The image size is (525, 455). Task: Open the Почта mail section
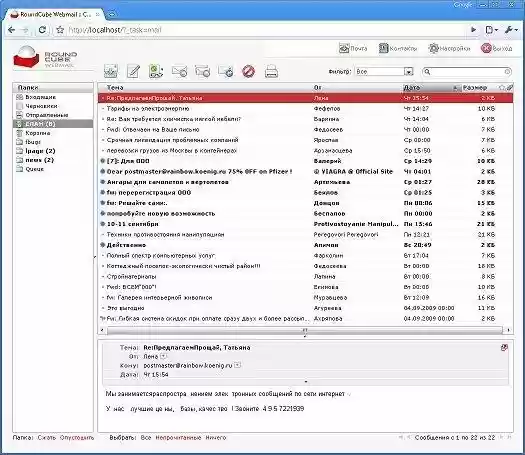point(353,49)
